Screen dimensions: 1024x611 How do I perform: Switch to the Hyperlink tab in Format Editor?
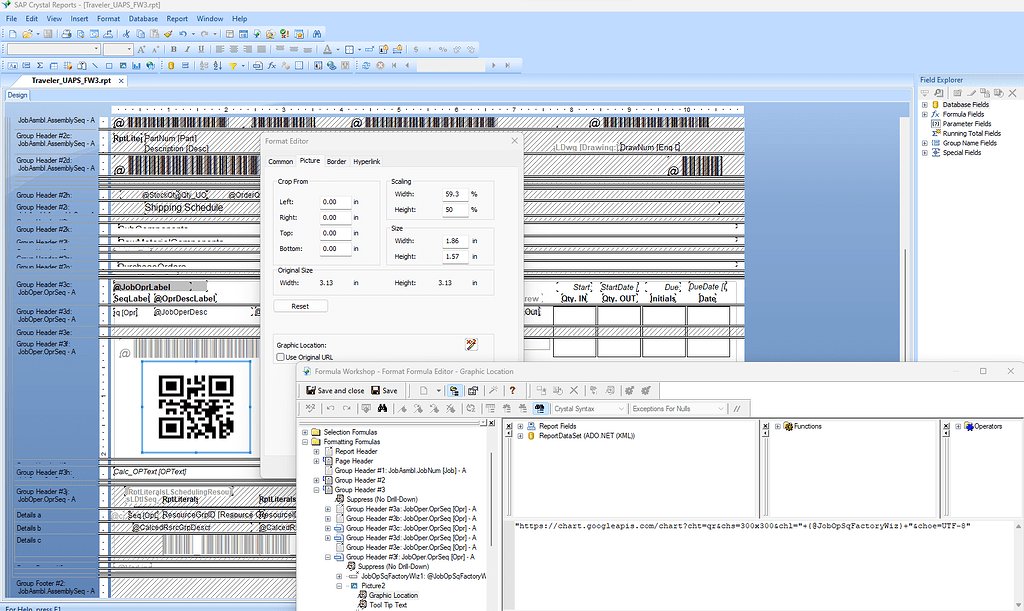[x=366, y=160]
